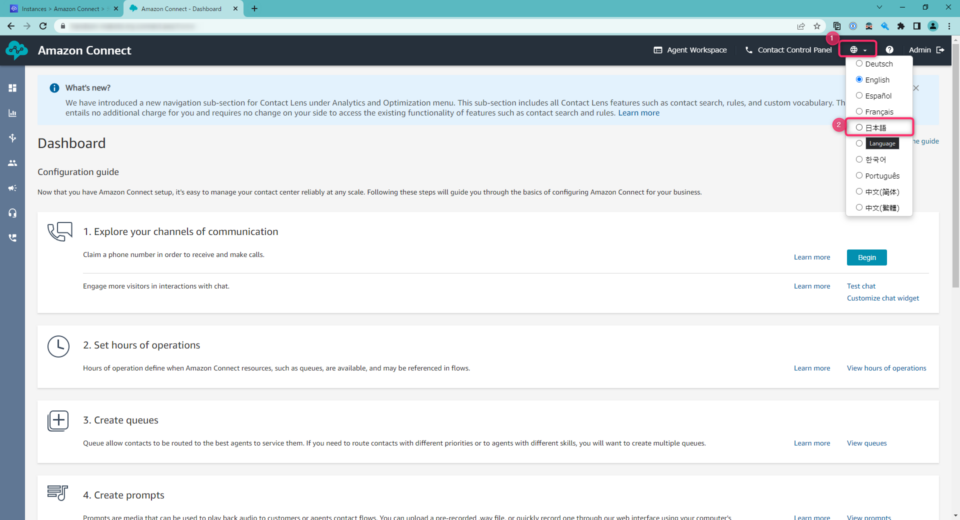This screenshot has height=520, width=960.
Task: Open the Campaigns megaphone sidebar icon
Action: coord(13,188)
